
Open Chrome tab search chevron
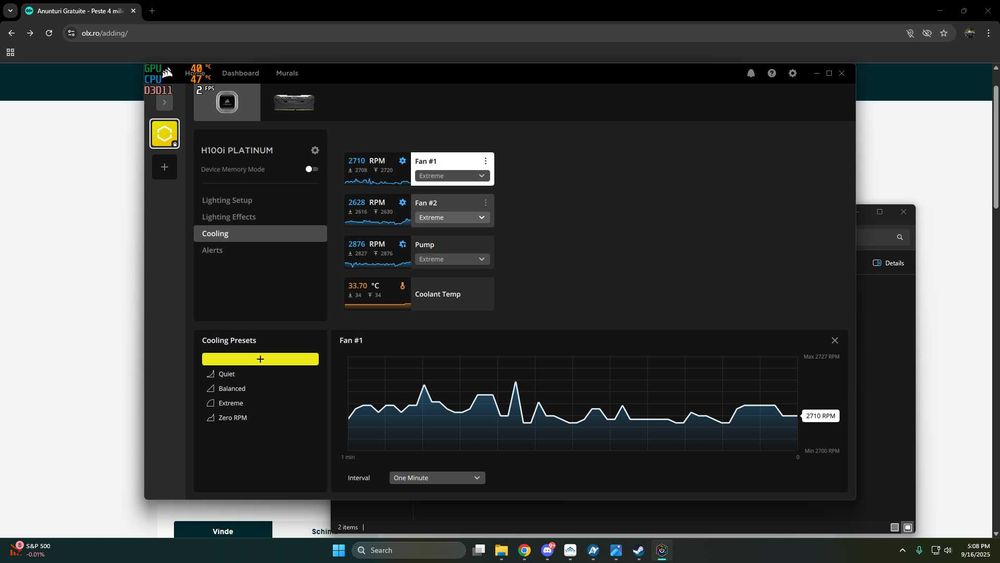(10, 11)
